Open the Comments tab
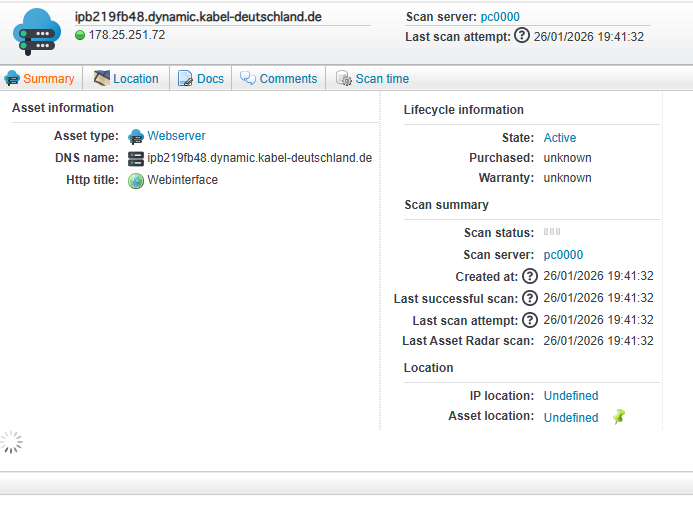693x523 pixels. pos(288,79)
